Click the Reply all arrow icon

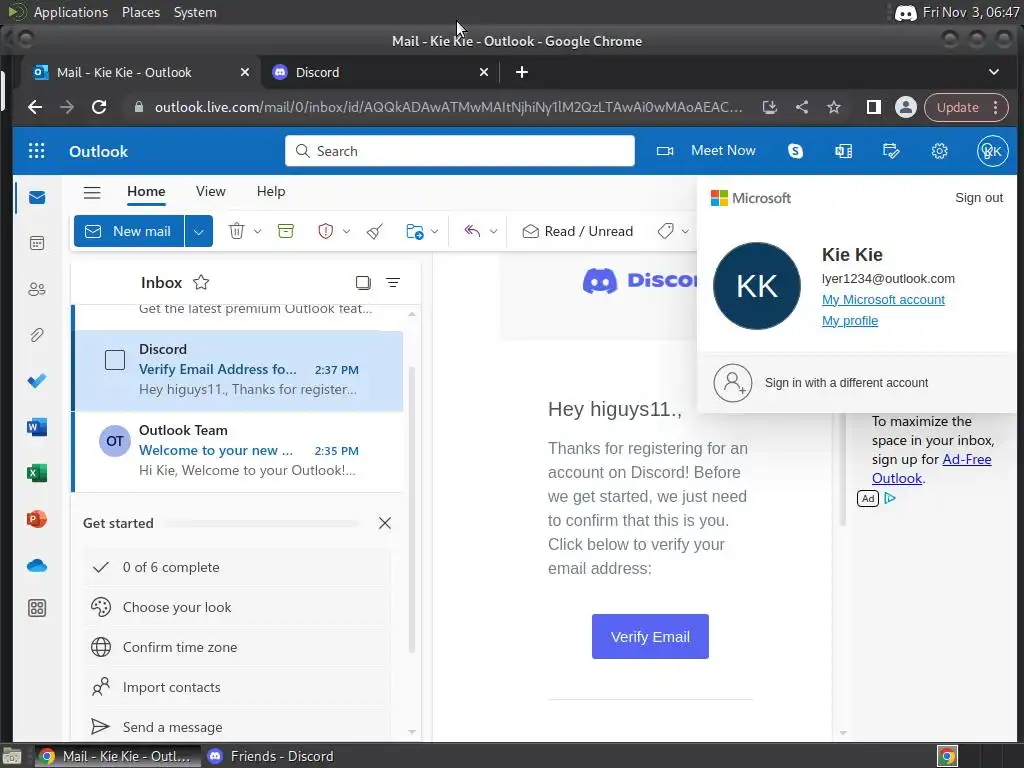(472, 231)
